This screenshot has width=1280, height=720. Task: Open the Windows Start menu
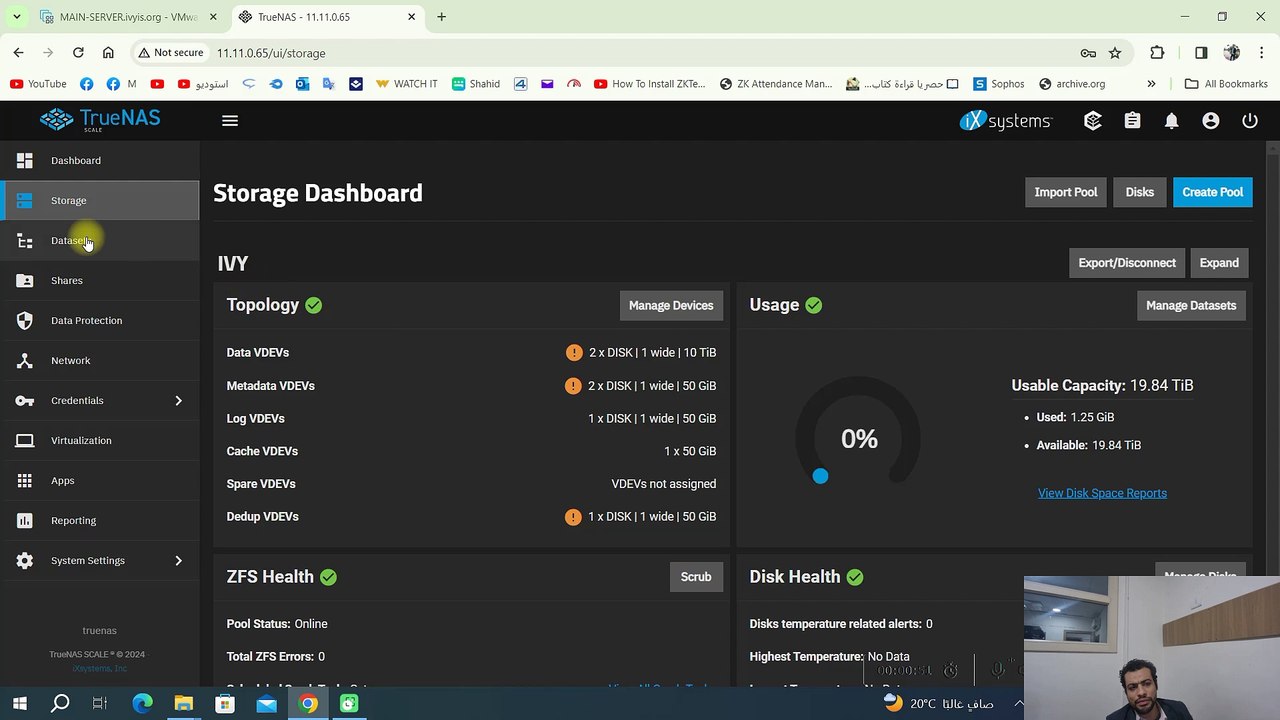point(20,704)
